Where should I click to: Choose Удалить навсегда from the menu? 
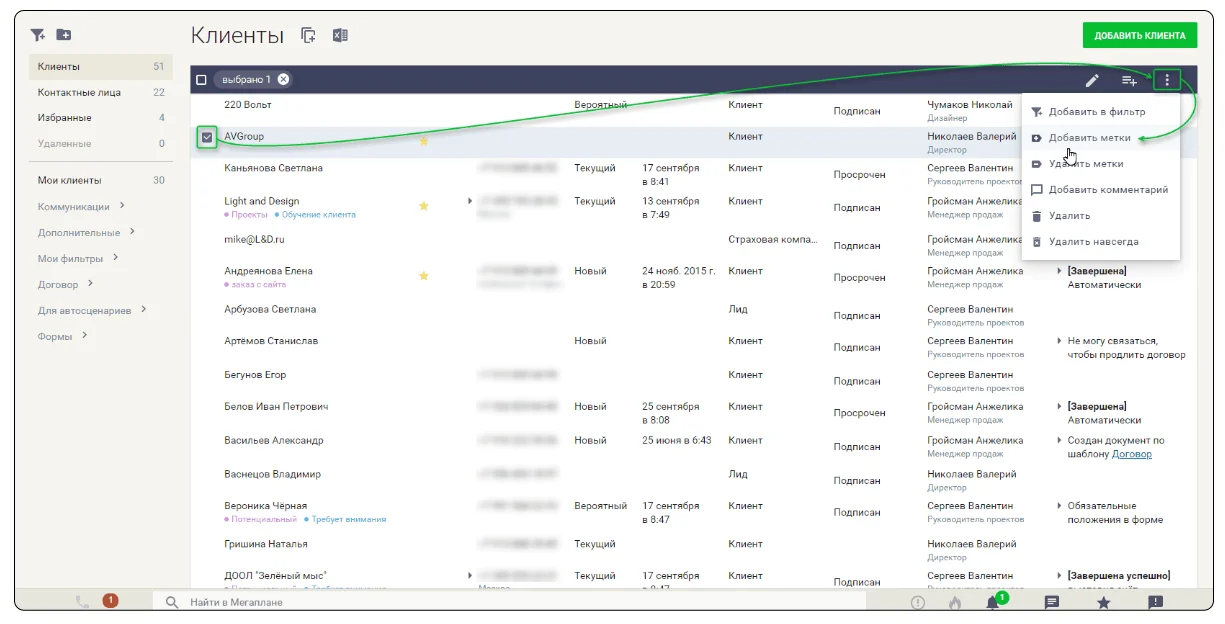(1101, 242)
